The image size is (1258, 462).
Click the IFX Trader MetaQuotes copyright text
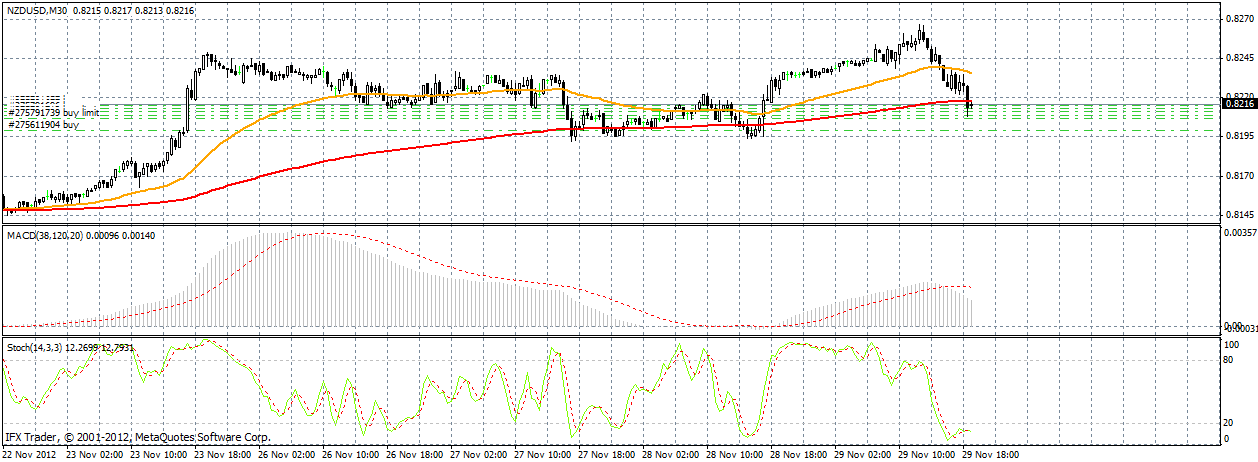(x=137, y=438)
